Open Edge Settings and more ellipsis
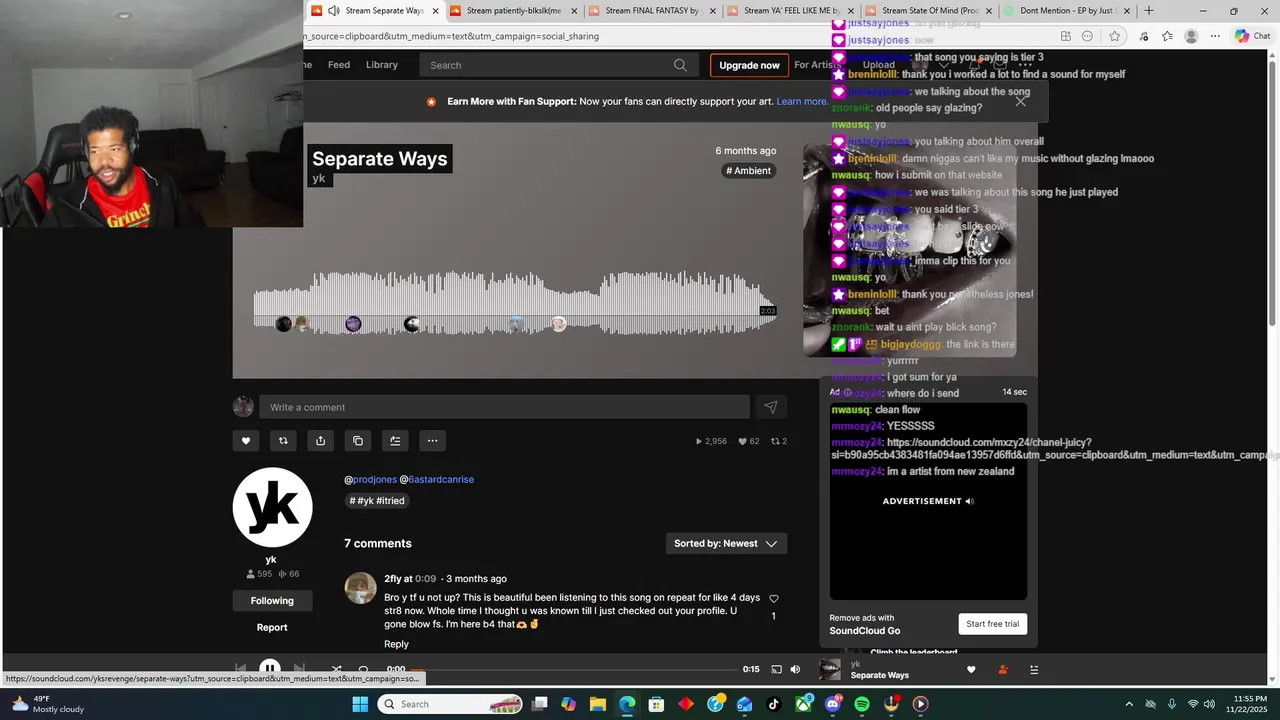The width and height of the screenshot is (1280, 720). click(x=1215, y=36)
